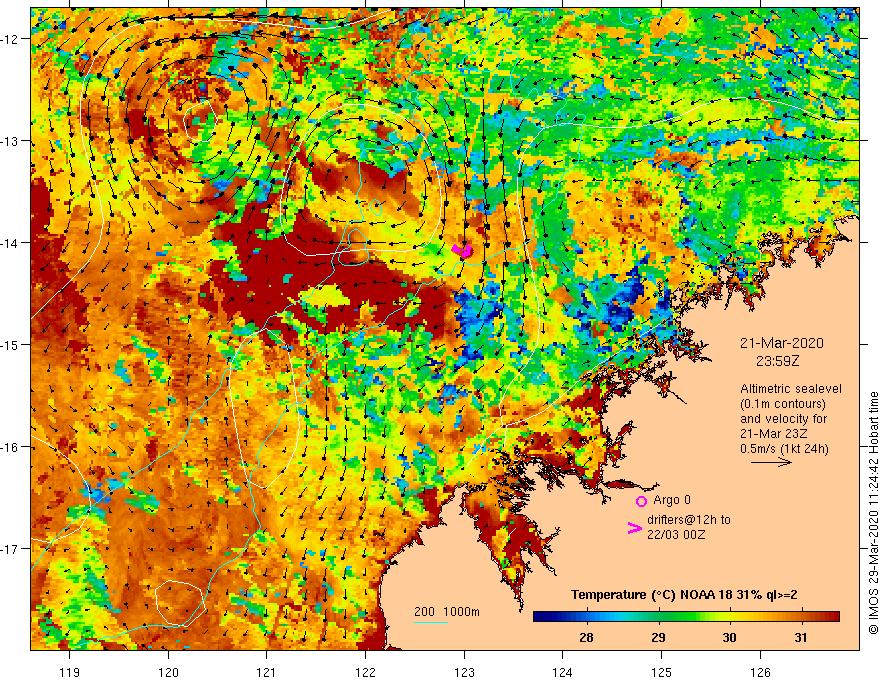The image size is (880, 680).
Task: Click latitude axis label -15
Action: pos(11,344)
